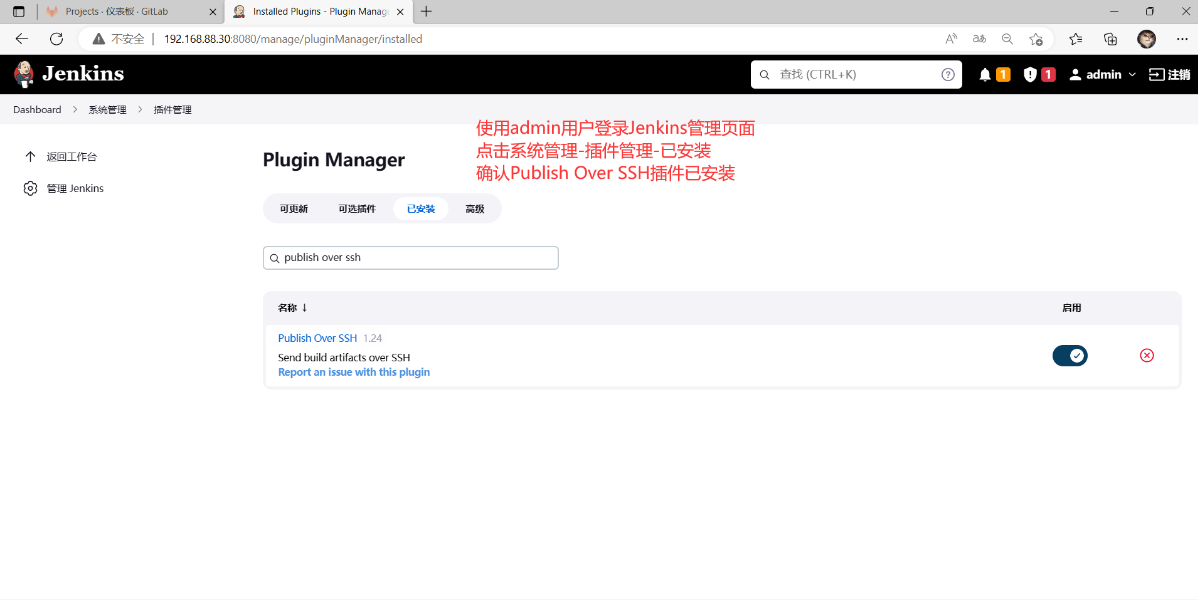Uninstall Publish Over SSH via red X icon
1198x600 pixels.
pos(1147,355)
